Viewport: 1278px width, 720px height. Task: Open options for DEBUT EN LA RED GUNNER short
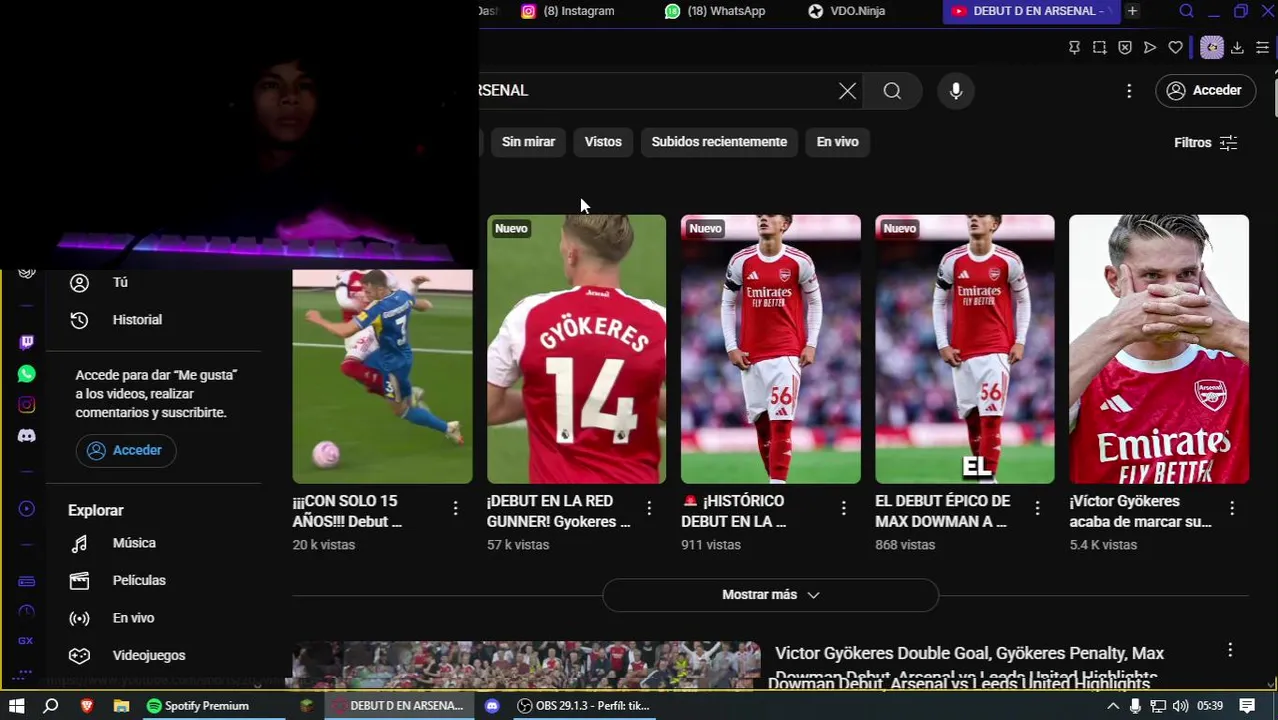[649, 509]
